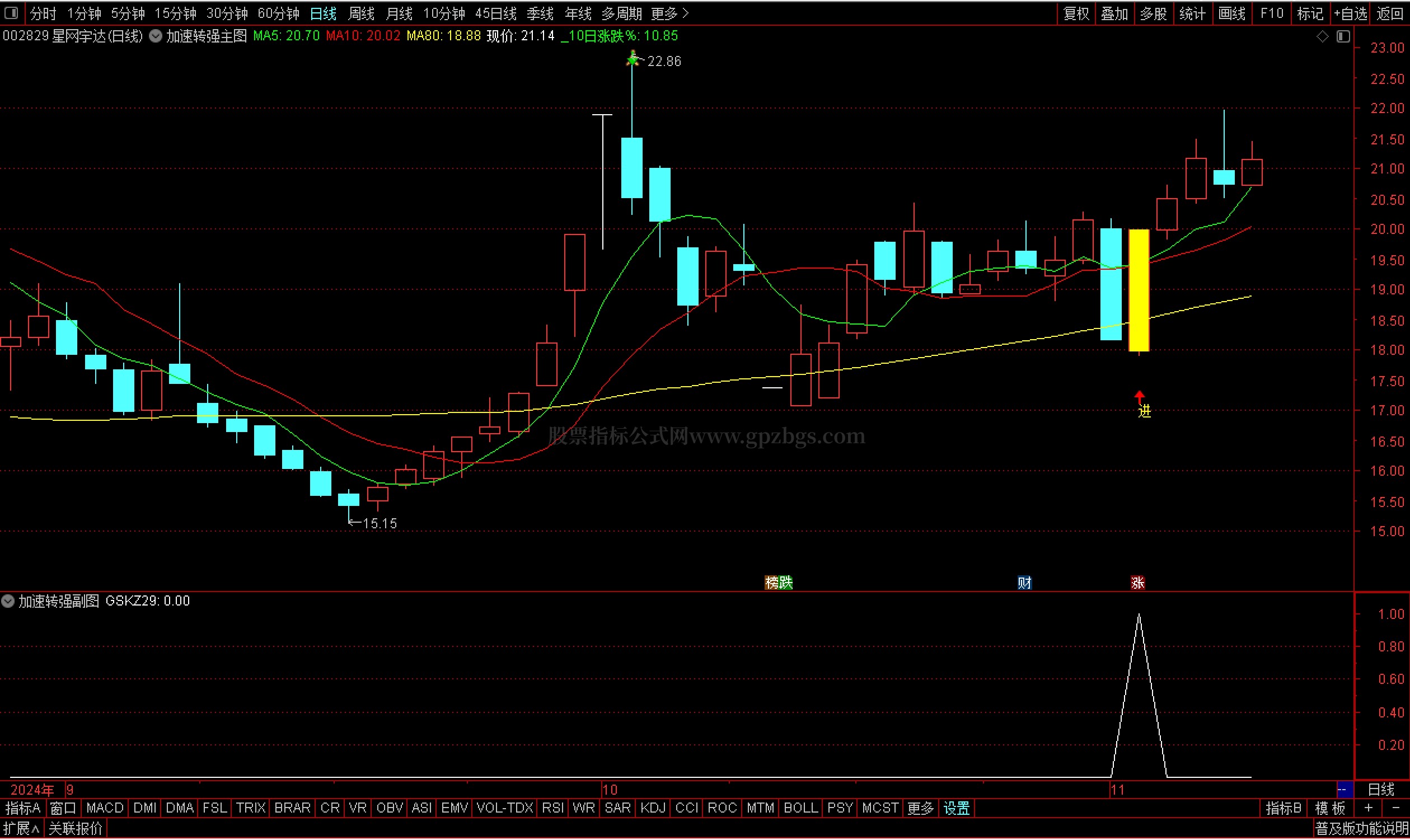Click the 叠加 overlay button

coord(1114,13)
